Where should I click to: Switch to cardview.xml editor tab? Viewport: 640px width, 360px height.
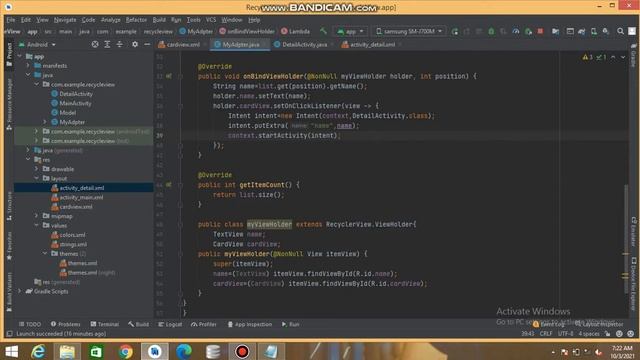(179, 44)
